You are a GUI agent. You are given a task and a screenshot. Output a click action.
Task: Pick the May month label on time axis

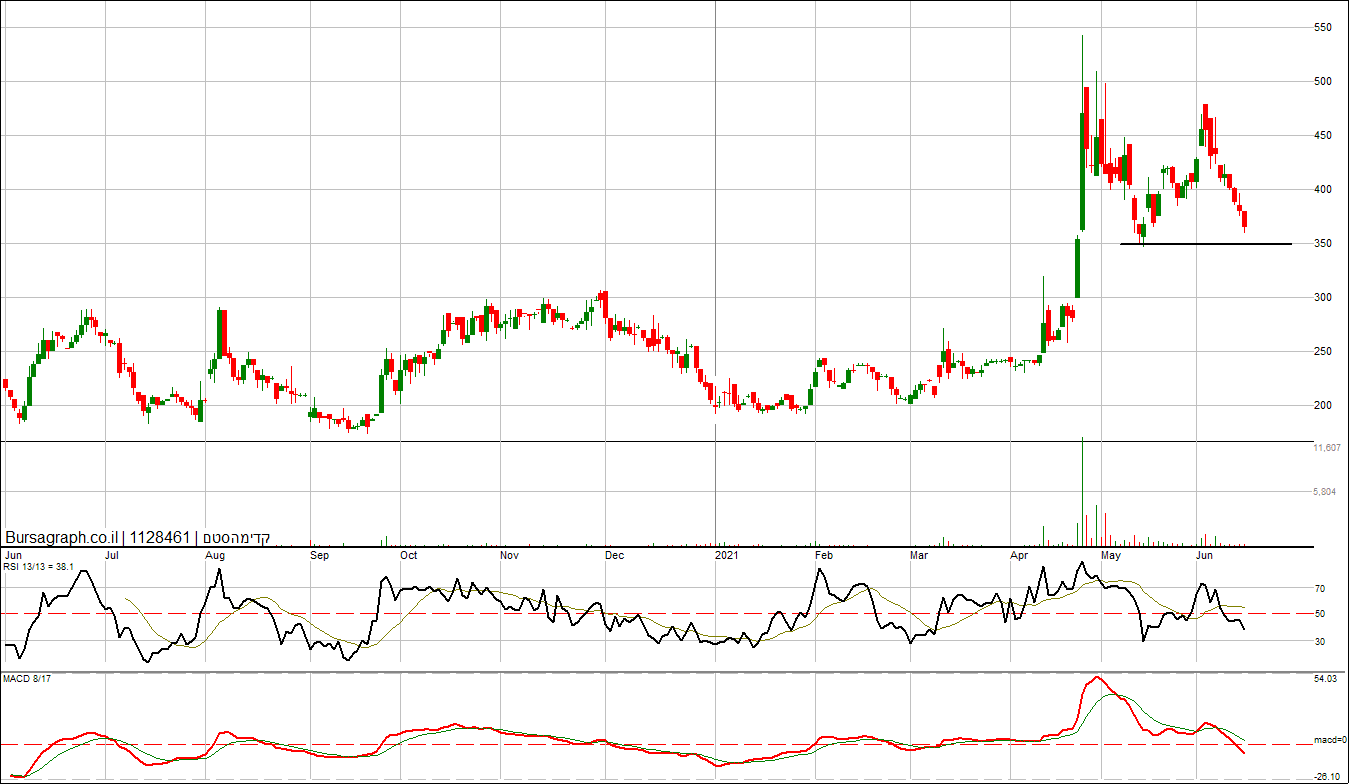click(x=1109, y=554)
